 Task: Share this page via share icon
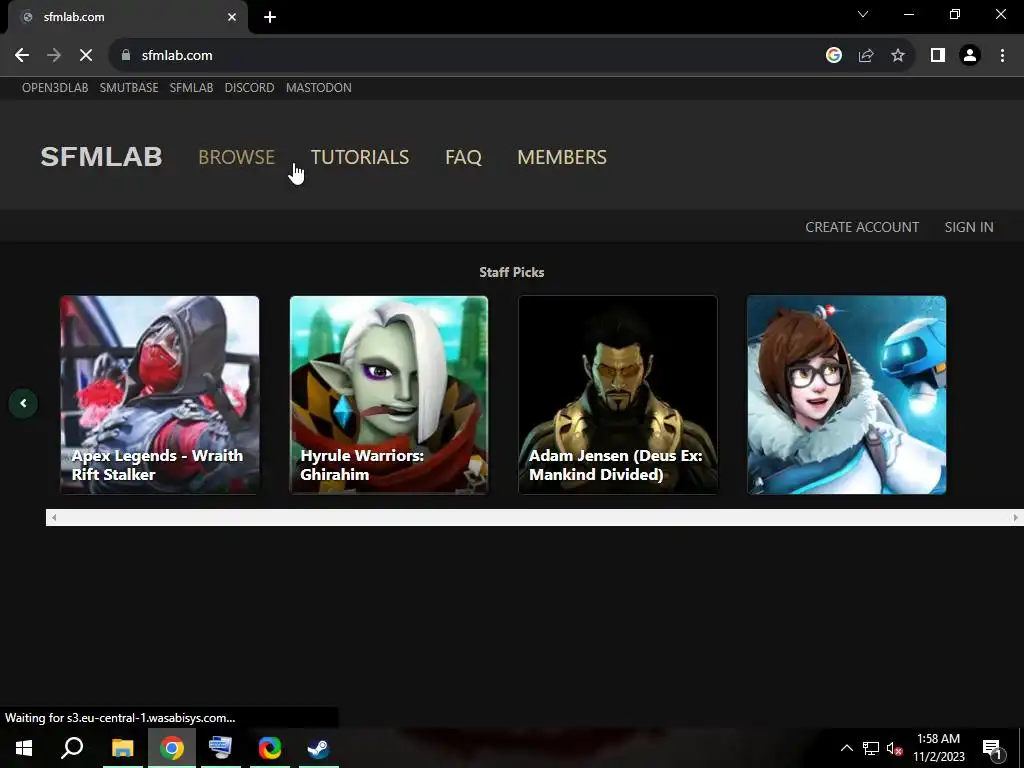click(866, 56)
